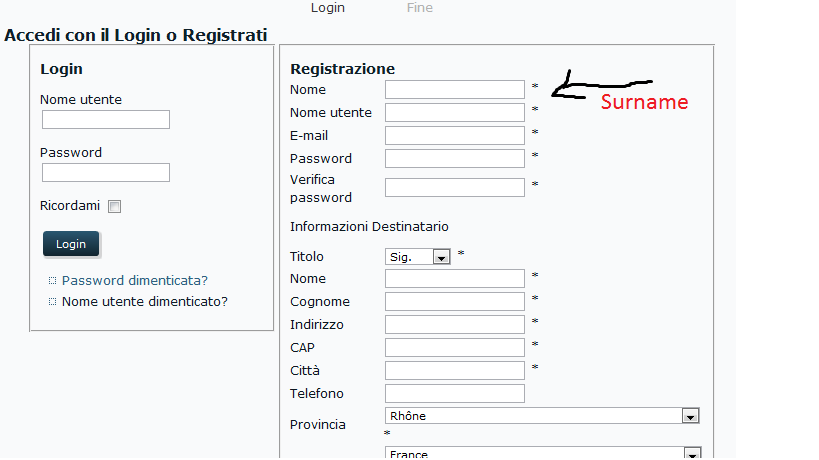This screenshot has height=460, width=819.
Task: Focus the Password field in Login panel
Action: pos(106,173)
